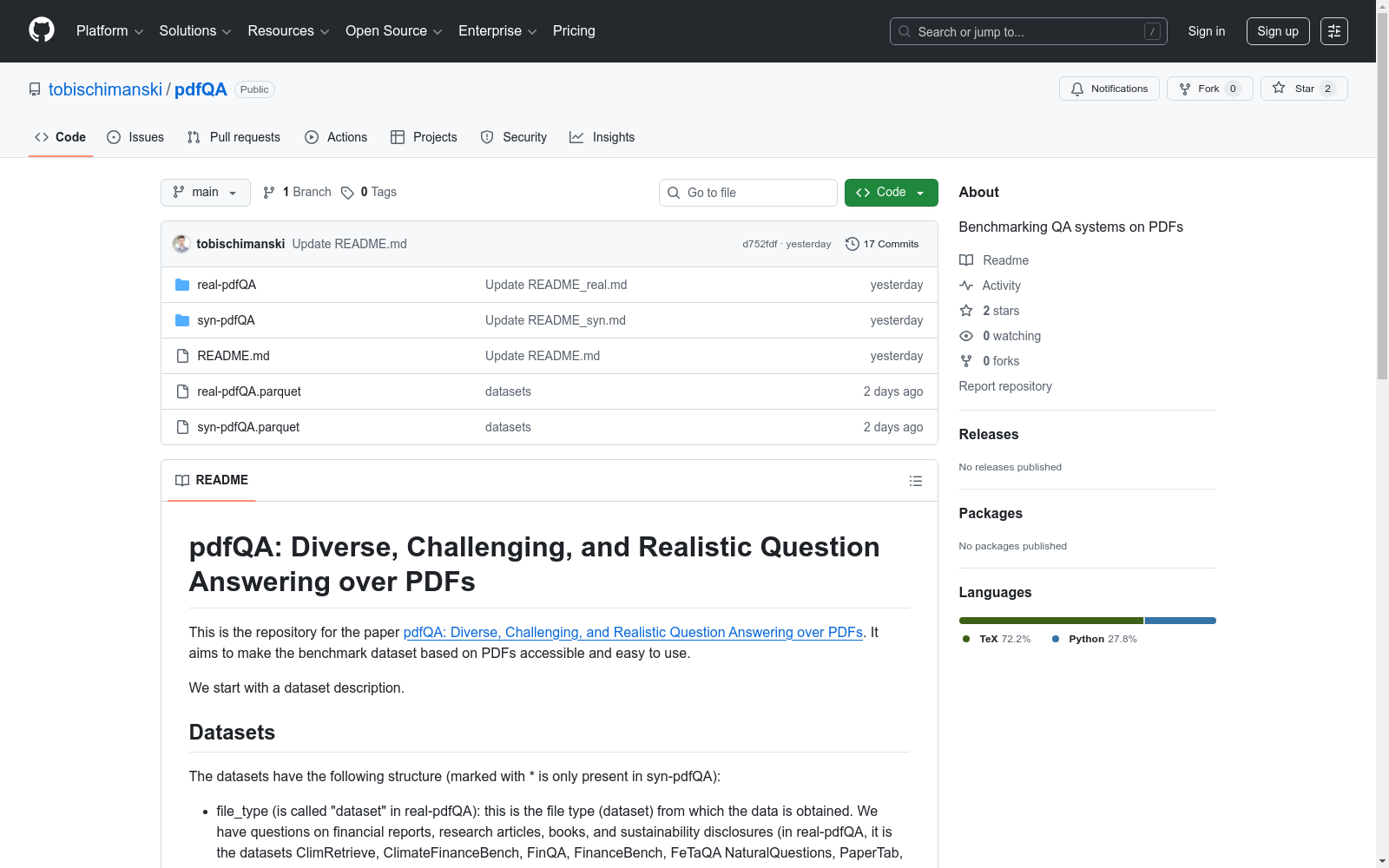The height and width of the screenshot is (868, 1389).
Task: Open the Issues tab
Action: 135,137
